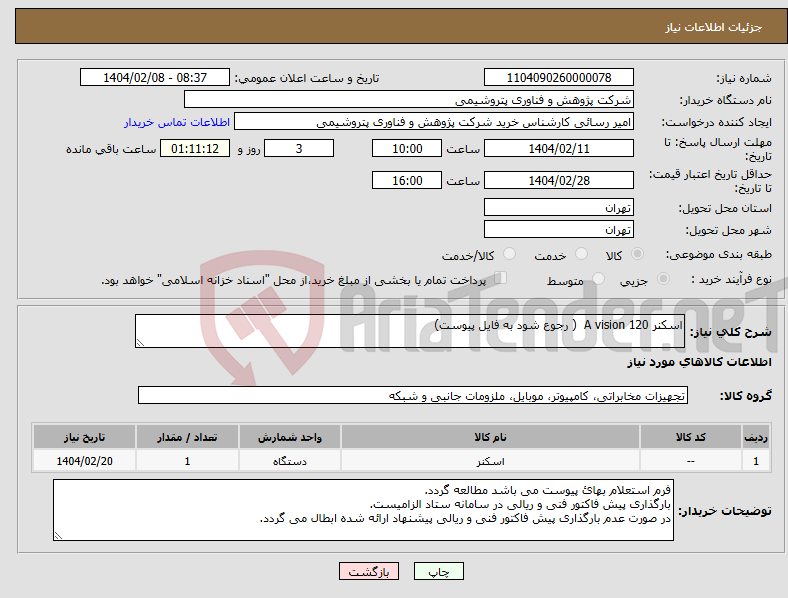This screenshot has height=598, width=788.
Task: Click the کد کالا column header
Action: pyautogui.click(x=691, y=437)
